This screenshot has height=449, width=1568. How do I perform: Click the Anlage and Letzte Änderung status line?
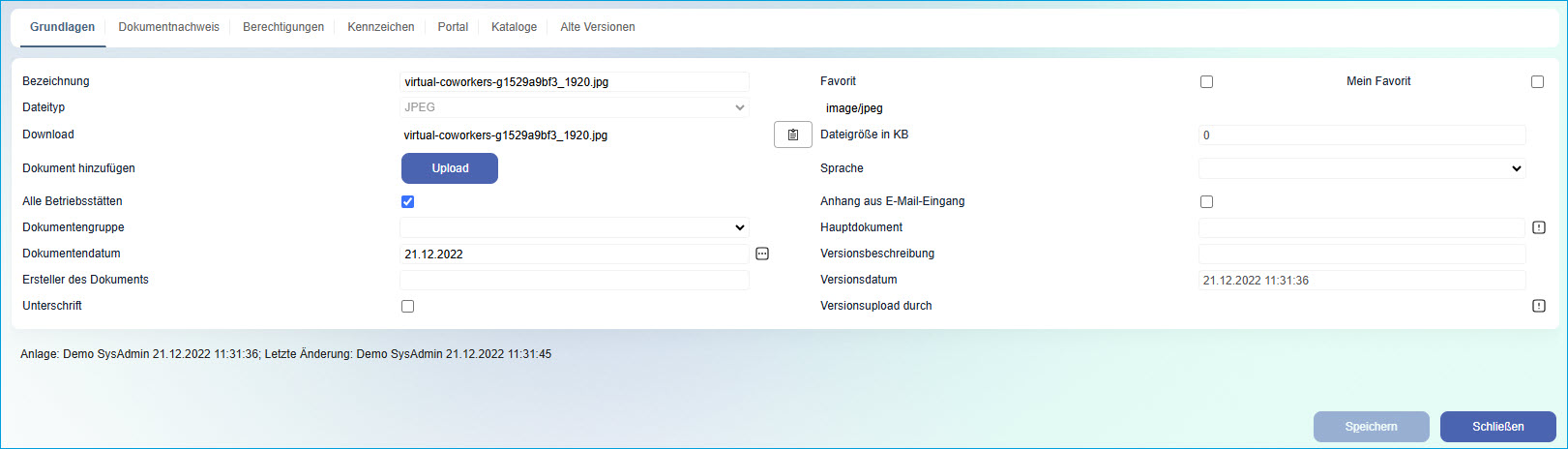click(x=286, y=354)
